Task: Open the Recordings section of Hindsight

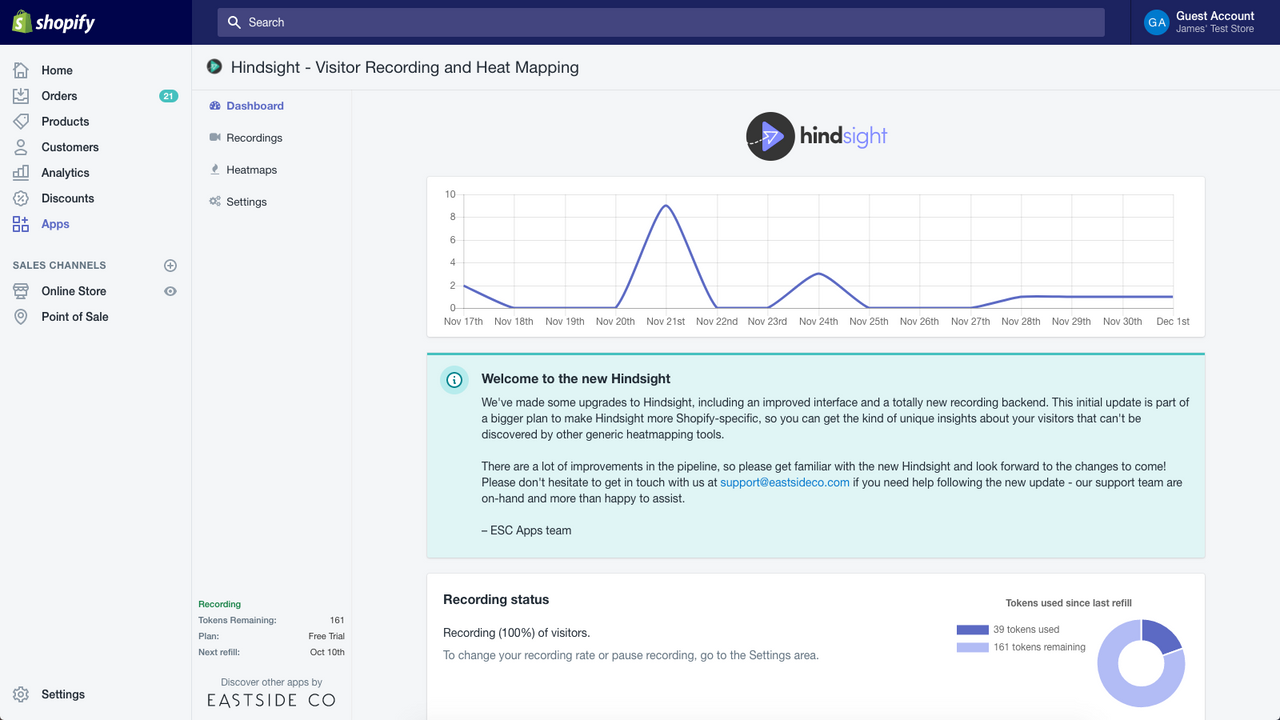Action: click(x=253, y=138)
